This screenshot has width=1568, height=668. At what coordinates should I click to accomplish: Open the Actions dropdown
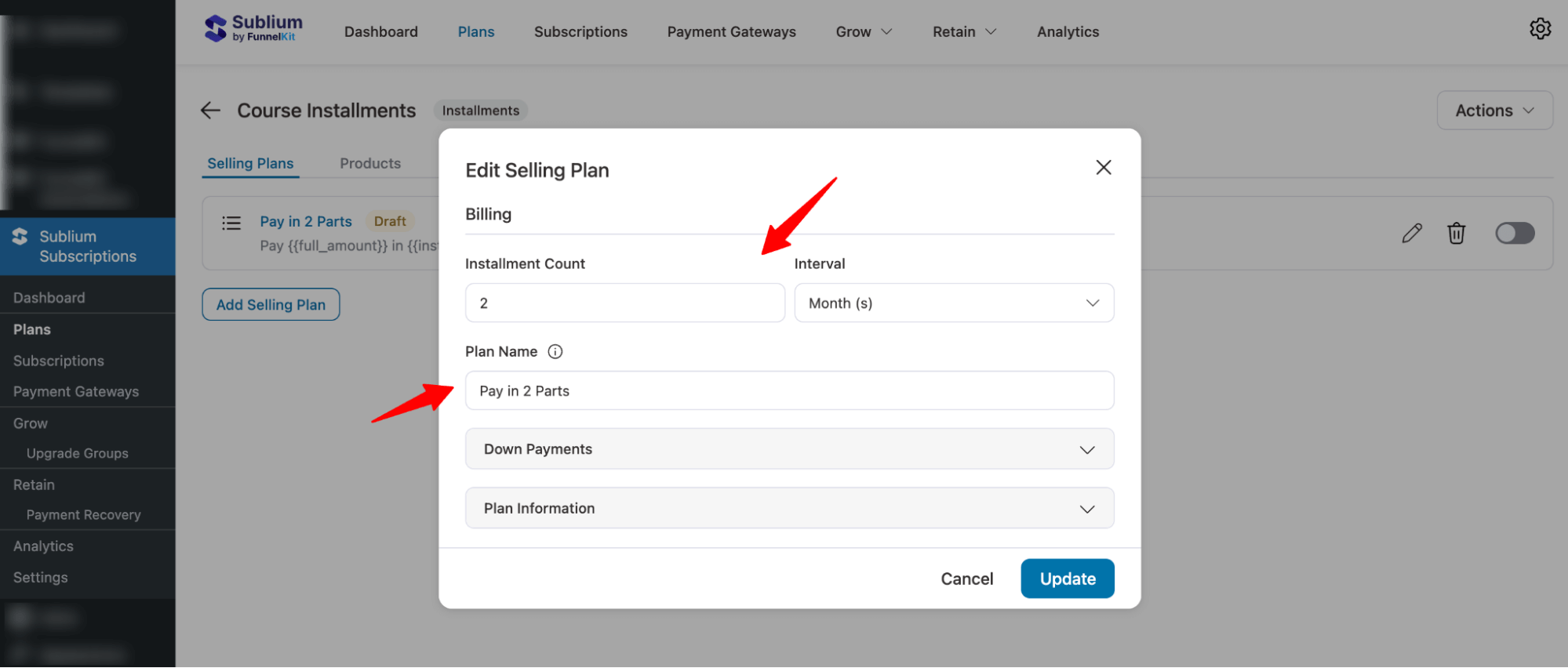tap(1493, 110)
